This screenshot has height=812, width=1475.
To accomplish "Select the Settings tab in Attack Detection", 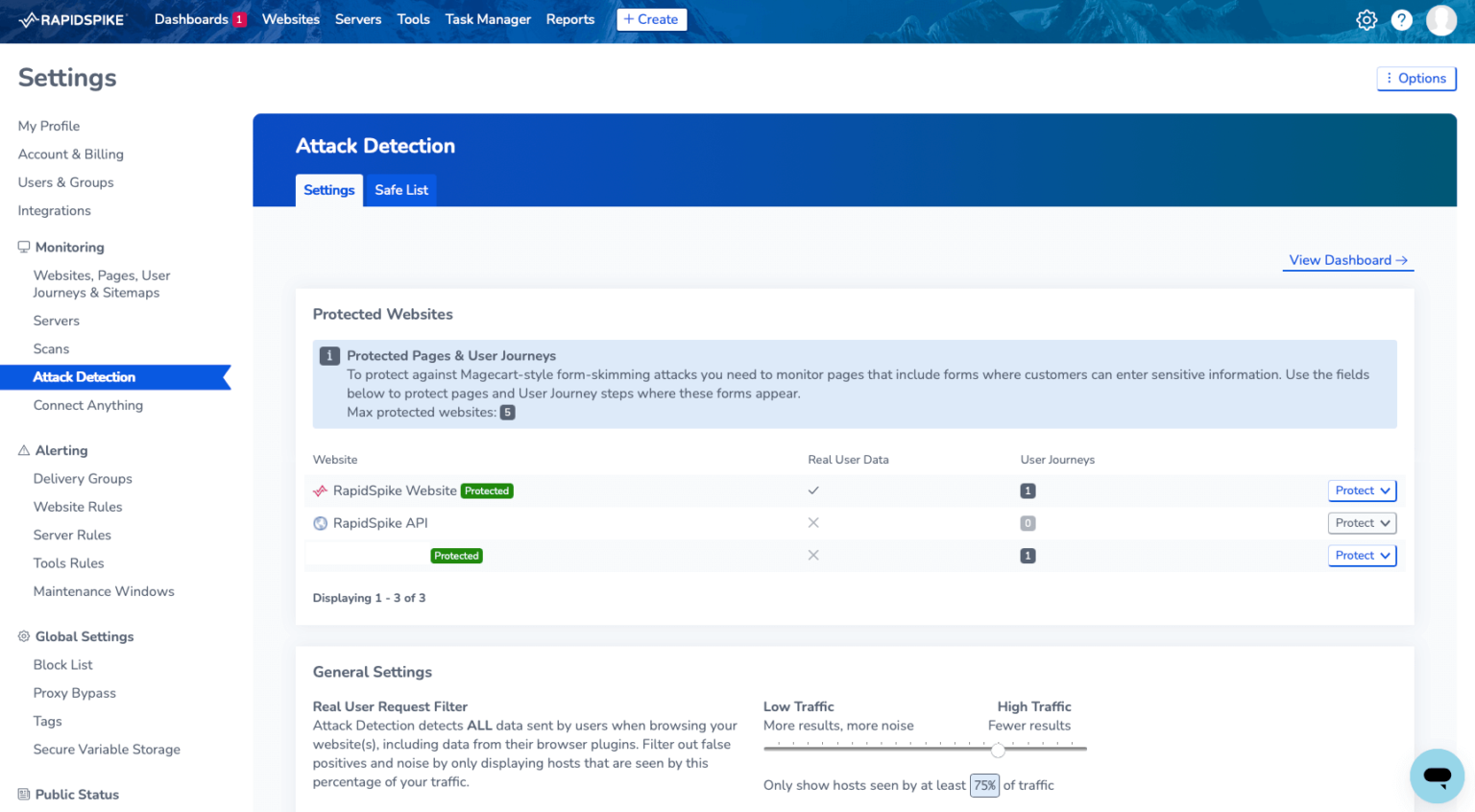I will [329, 189].
